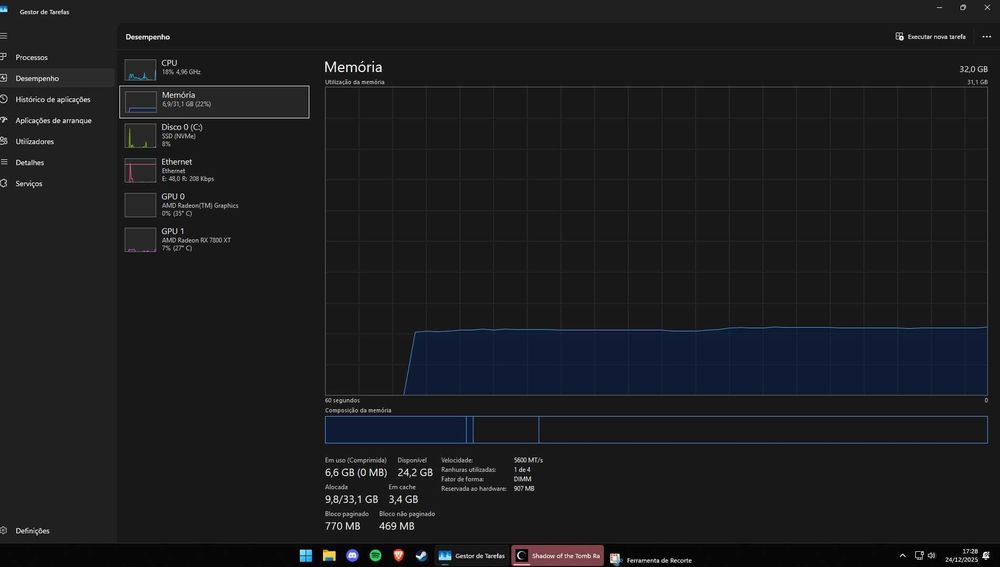
Task: Click the Composição da memória bar
Action: coord(656,430)
